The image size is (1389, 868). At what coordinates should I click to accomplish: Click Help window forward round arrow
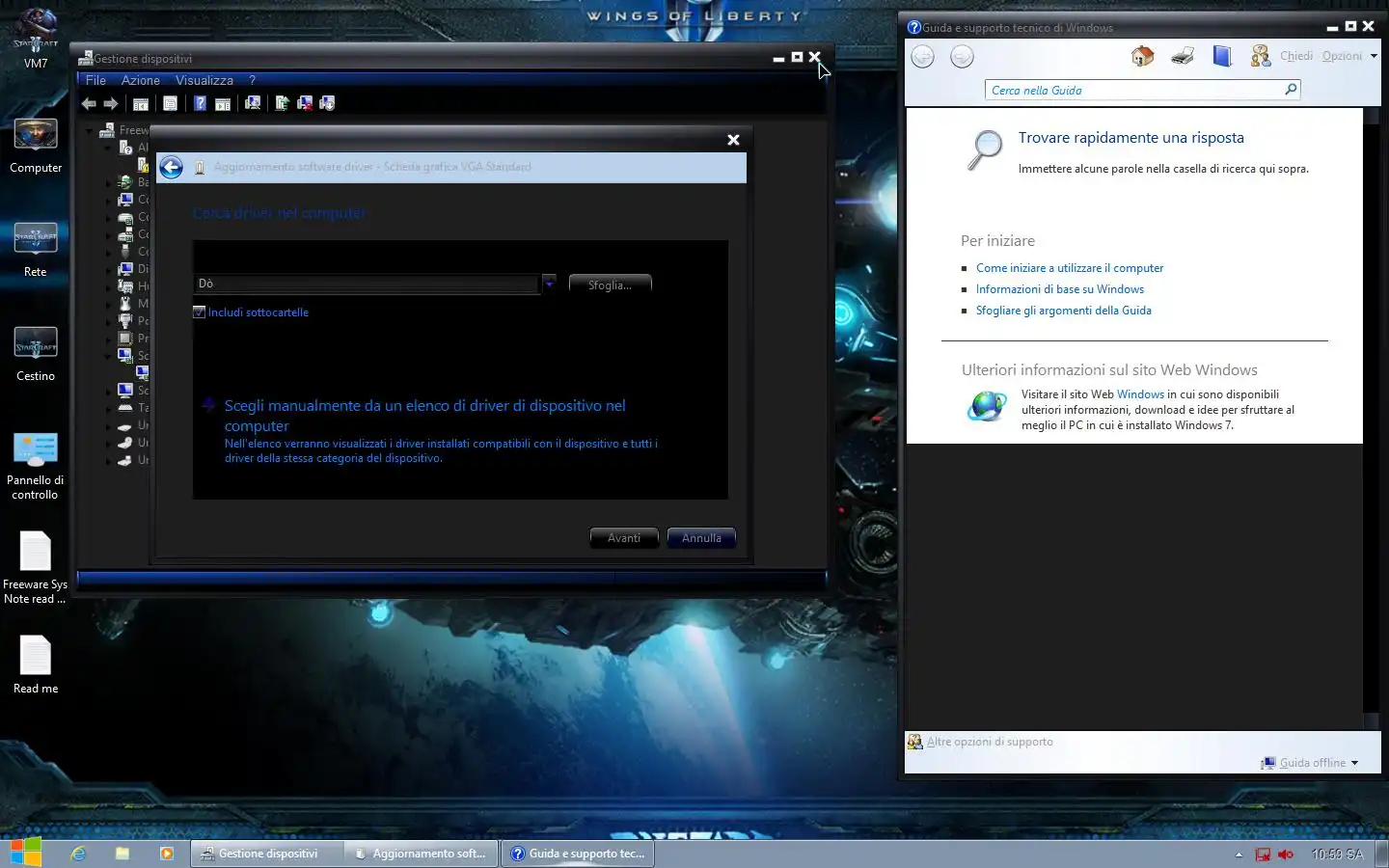[x=962, y=57]
